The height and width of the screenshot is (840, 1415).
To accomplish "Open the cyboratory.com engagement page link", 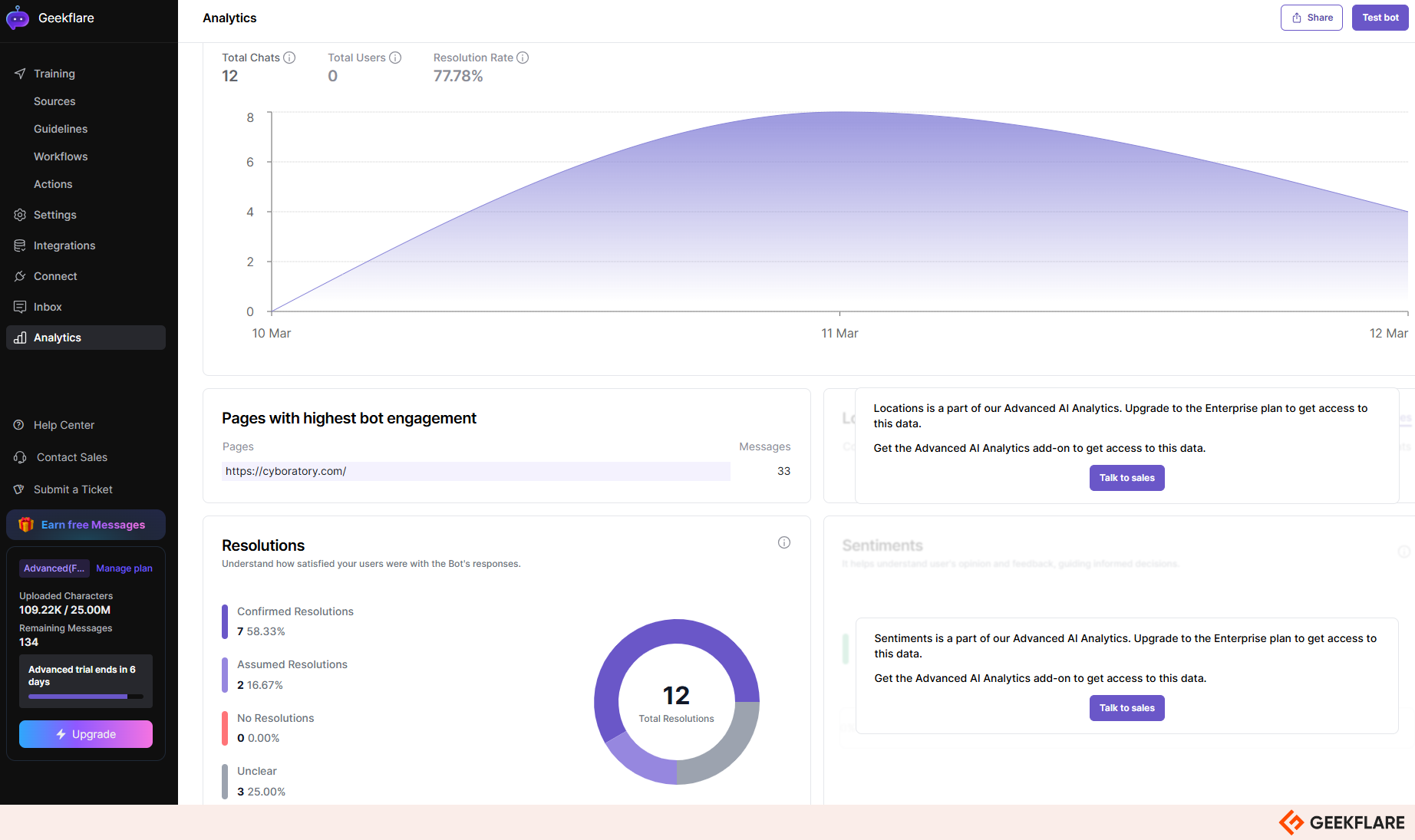I will [x=285, y=471].
